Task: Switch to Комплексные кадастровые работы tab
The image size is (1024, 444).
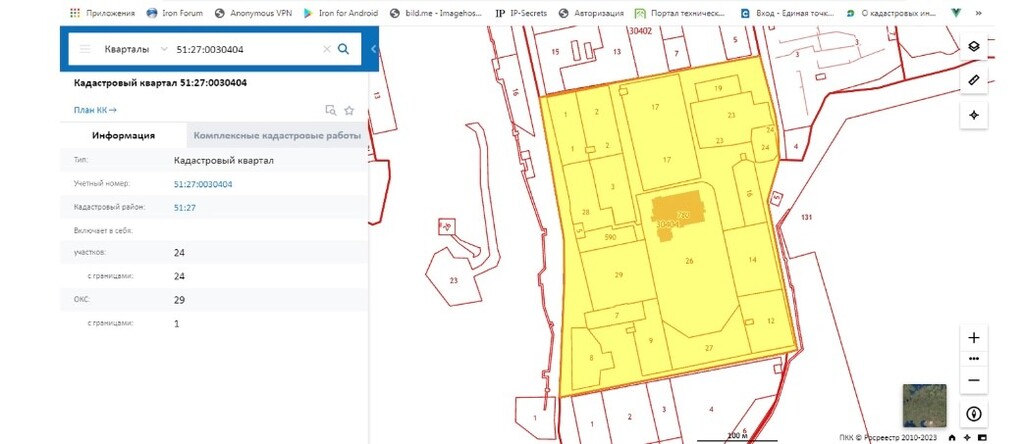Action: point(277,136)
